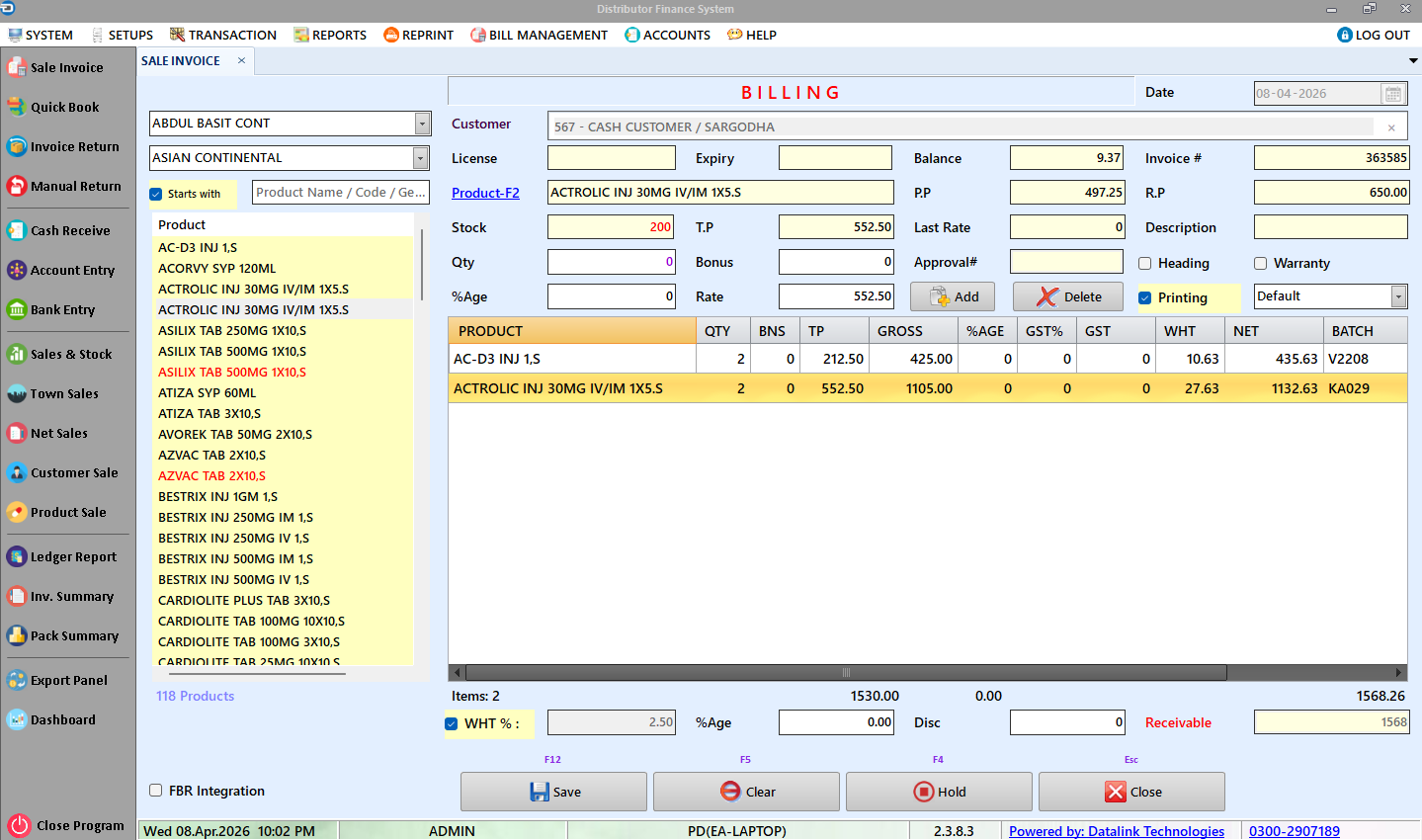Image resolution: width=1422 pixels, height=840 pixels.
Task: Open Ledger Report sidebar icon
Action: (x=16, y=556)
